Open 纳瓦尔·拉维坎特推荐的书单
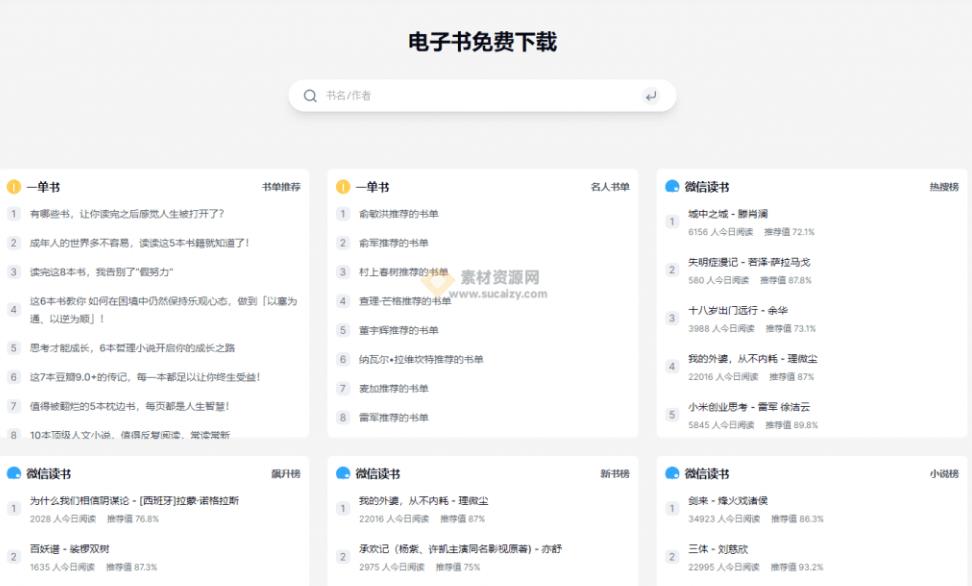Screen dimensions: 972x586 pos(421,360)
